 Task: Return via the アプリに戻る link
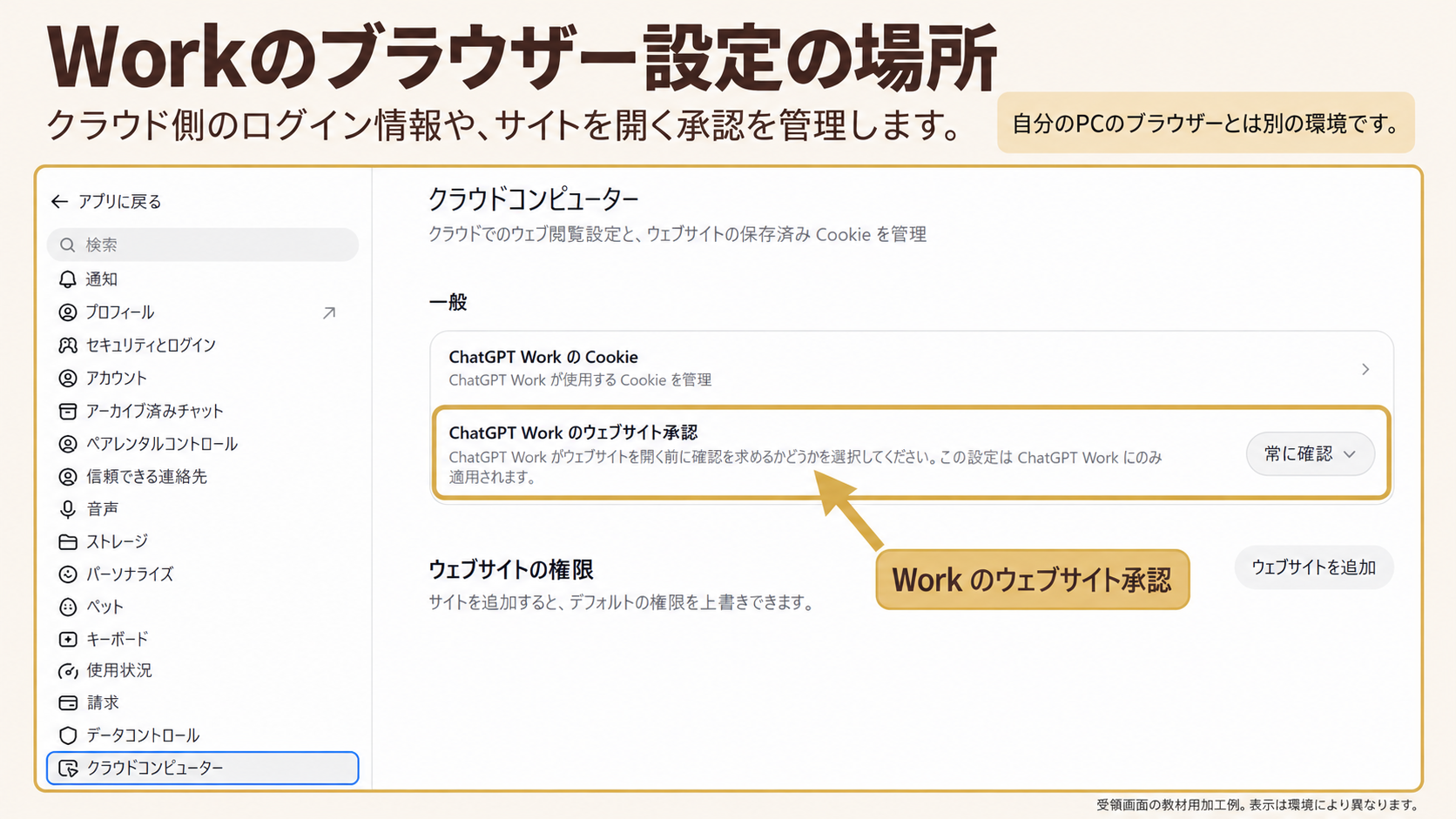pos(107,202)
